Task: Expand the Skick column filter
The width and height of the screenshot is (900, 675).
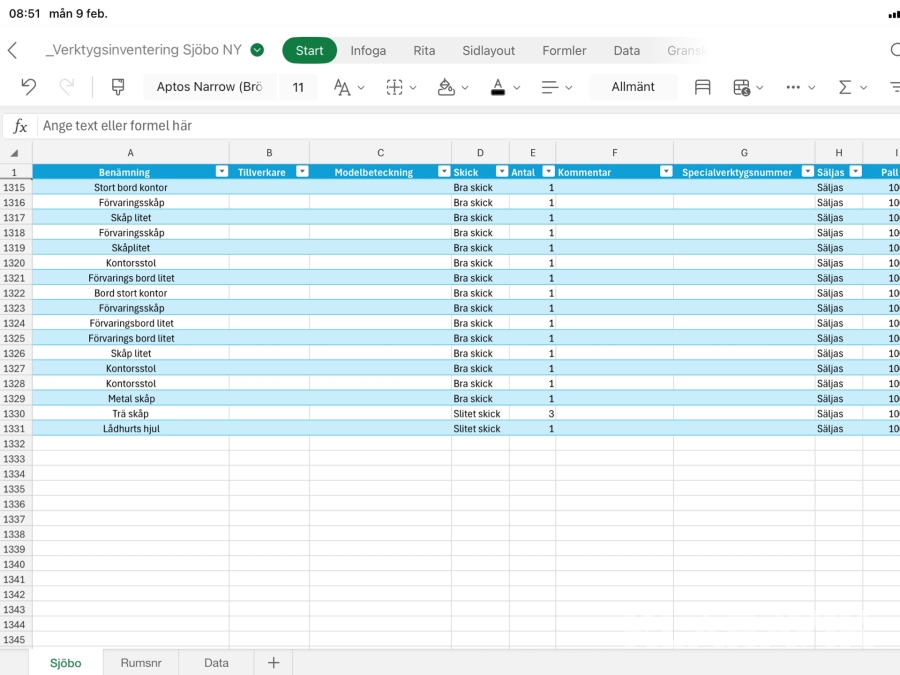Action: tap(501, 172)
